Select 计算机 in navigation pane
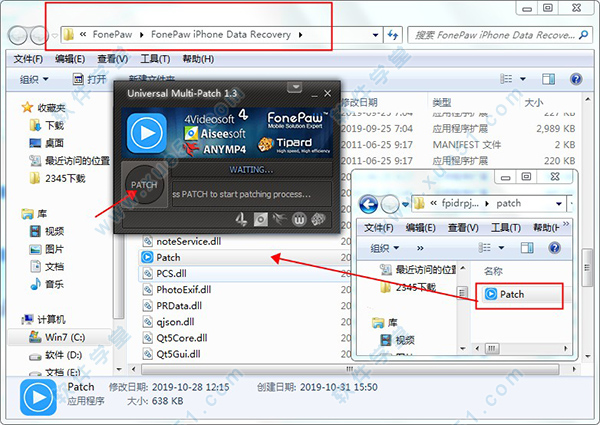This screenshot has height=425, width=600. click(51, 319)
